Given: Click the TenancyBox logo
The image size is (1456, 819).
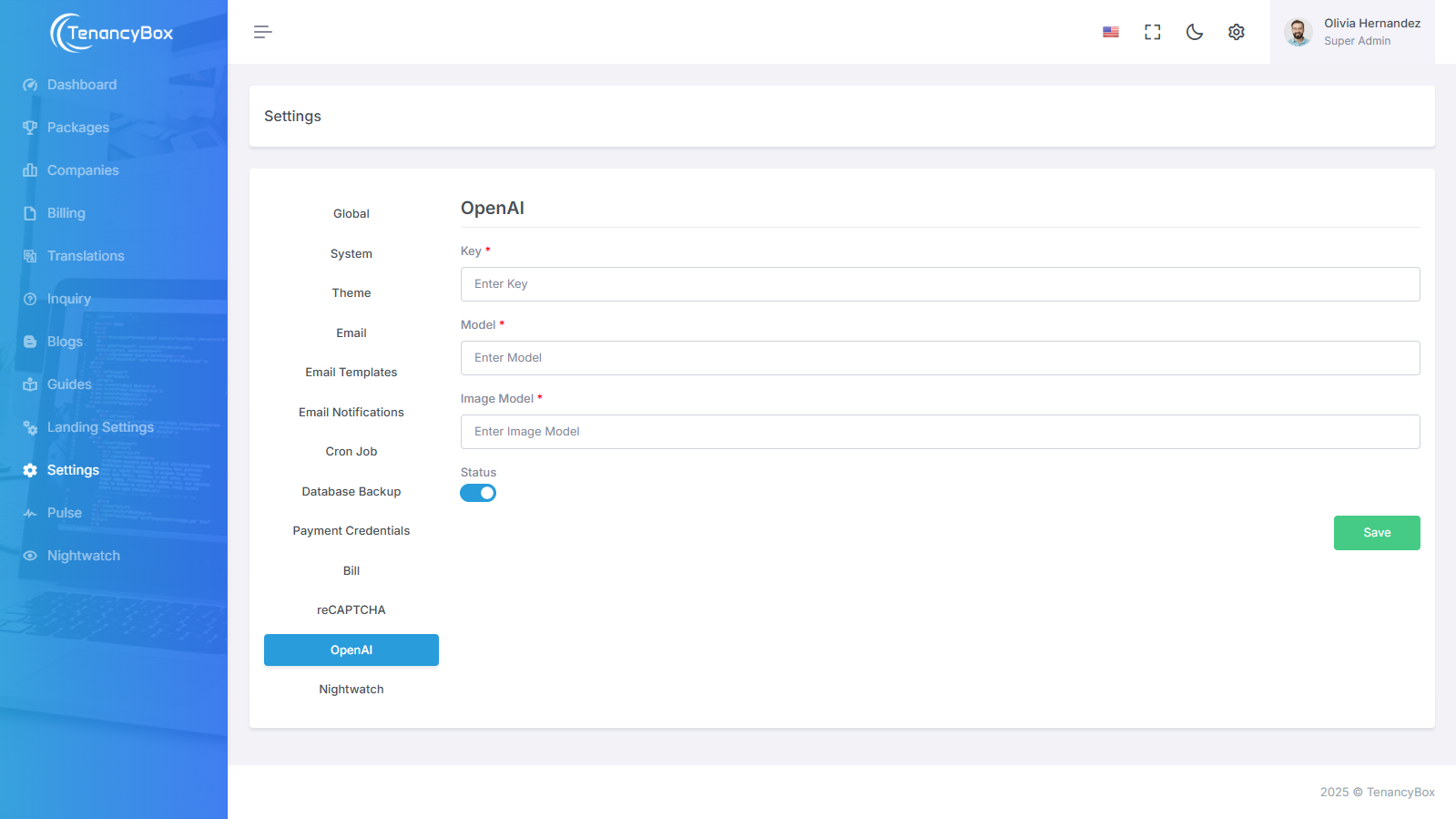Looking at the screenshot, I should point(112,33).
